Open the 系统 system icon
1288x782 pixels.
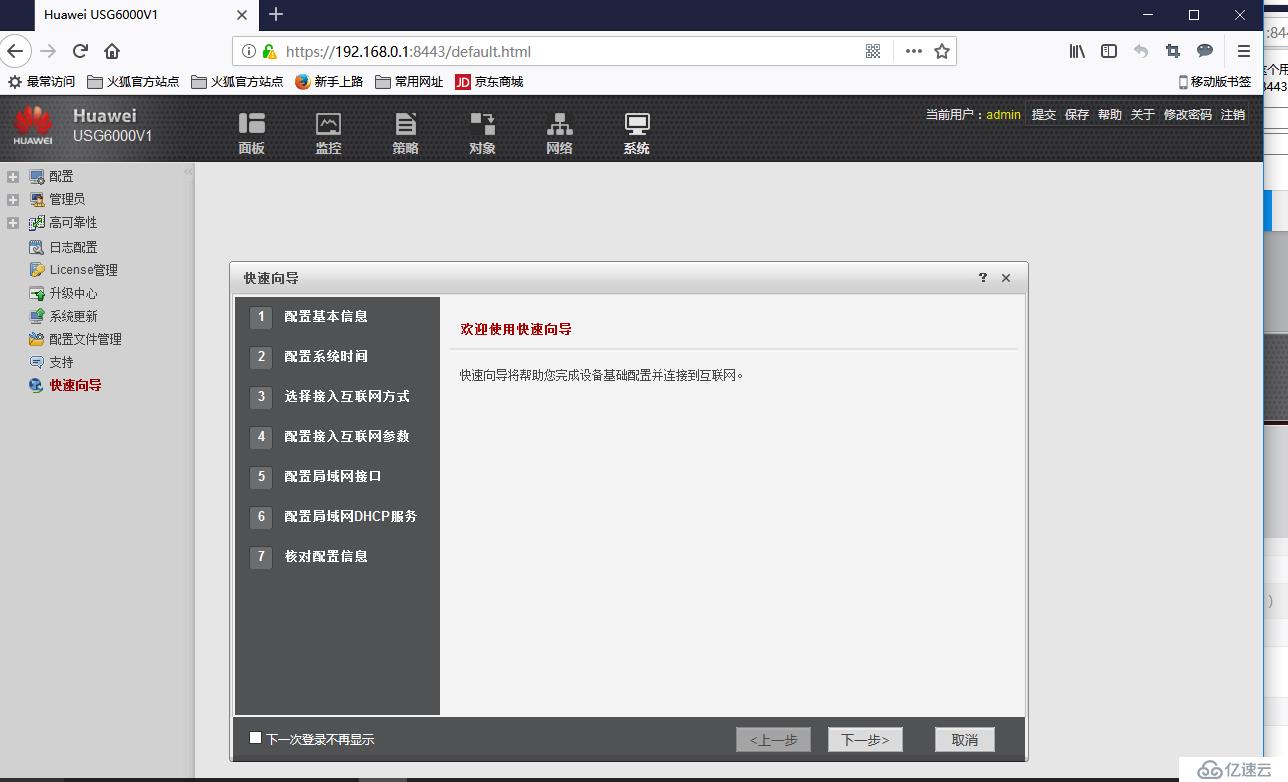pos(636,134)
